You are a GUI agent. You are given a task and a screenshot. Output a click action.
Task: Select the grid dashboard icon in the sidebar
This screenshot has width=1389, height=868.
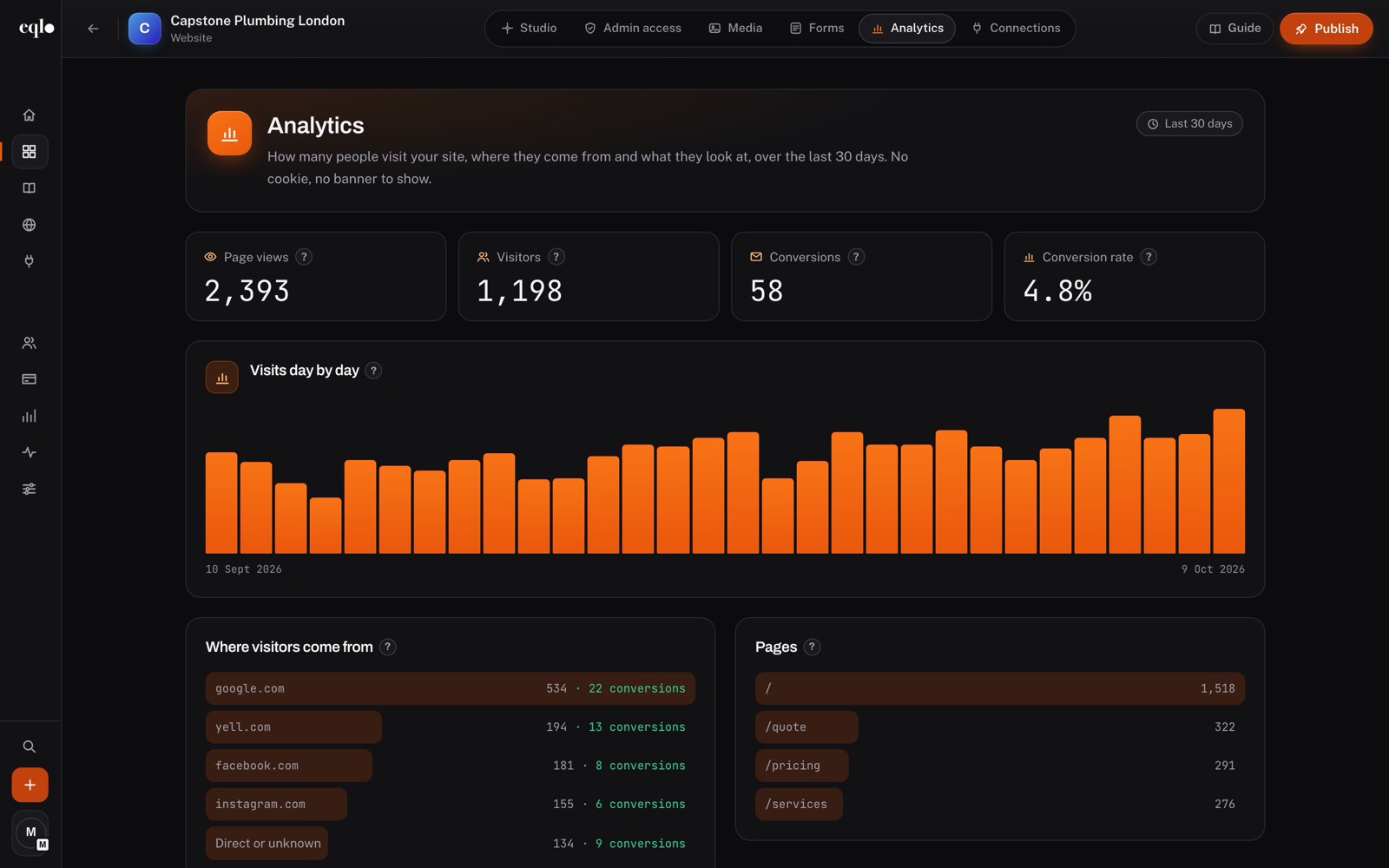(29, 151)
